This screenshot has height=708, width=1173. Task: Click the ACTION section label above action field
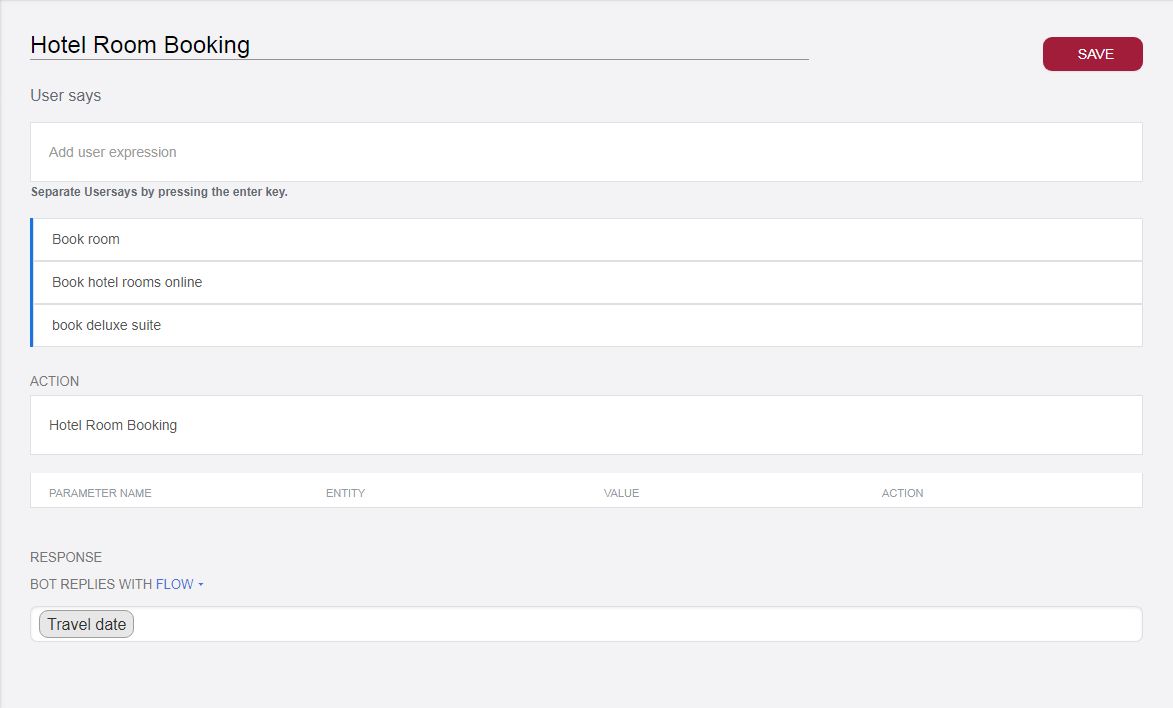pos(55,381)
